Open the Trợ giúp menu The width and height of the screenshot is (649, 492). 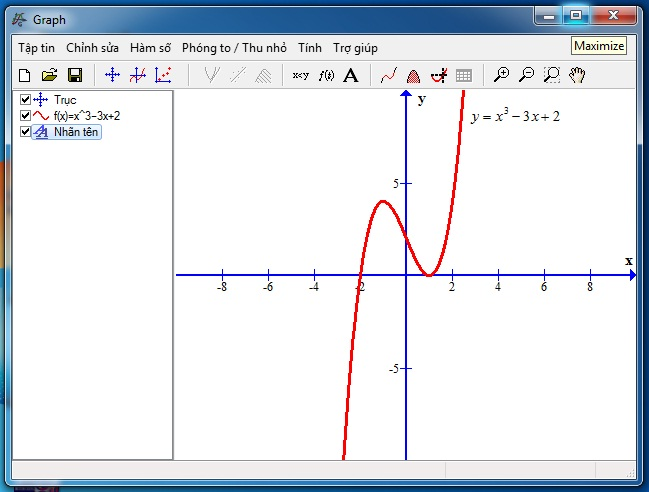point(355,48)
